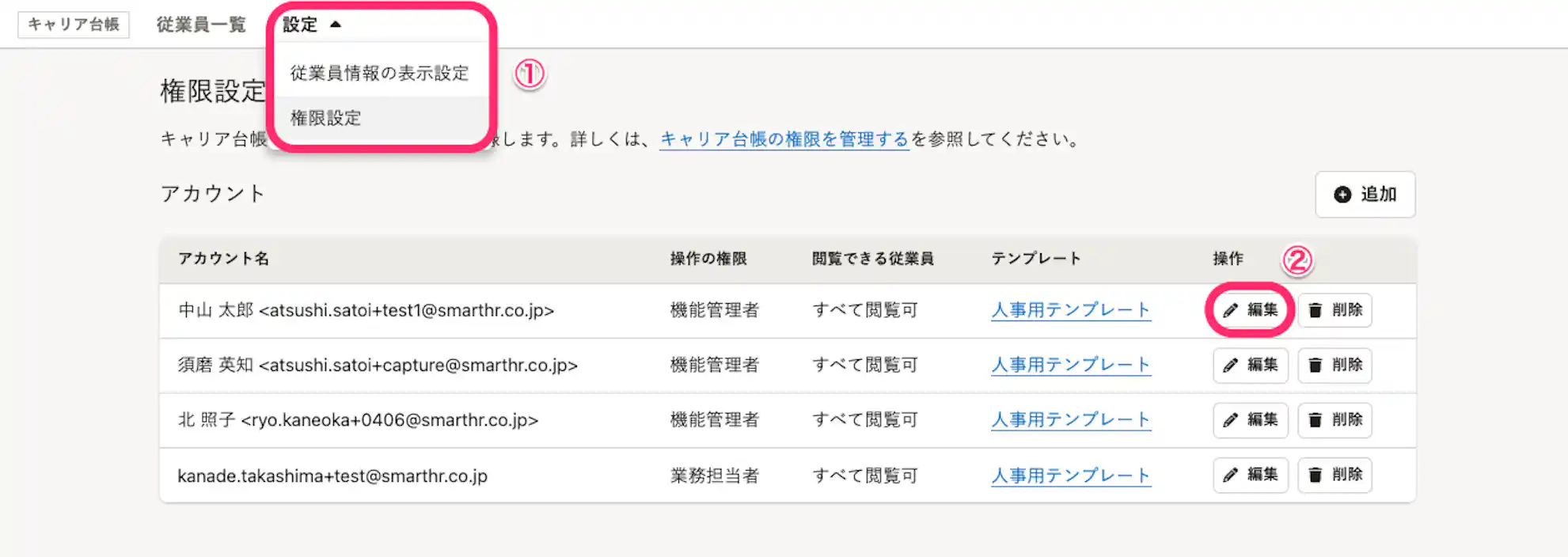Click the テンプレート column header

[x=1036, y=259]
